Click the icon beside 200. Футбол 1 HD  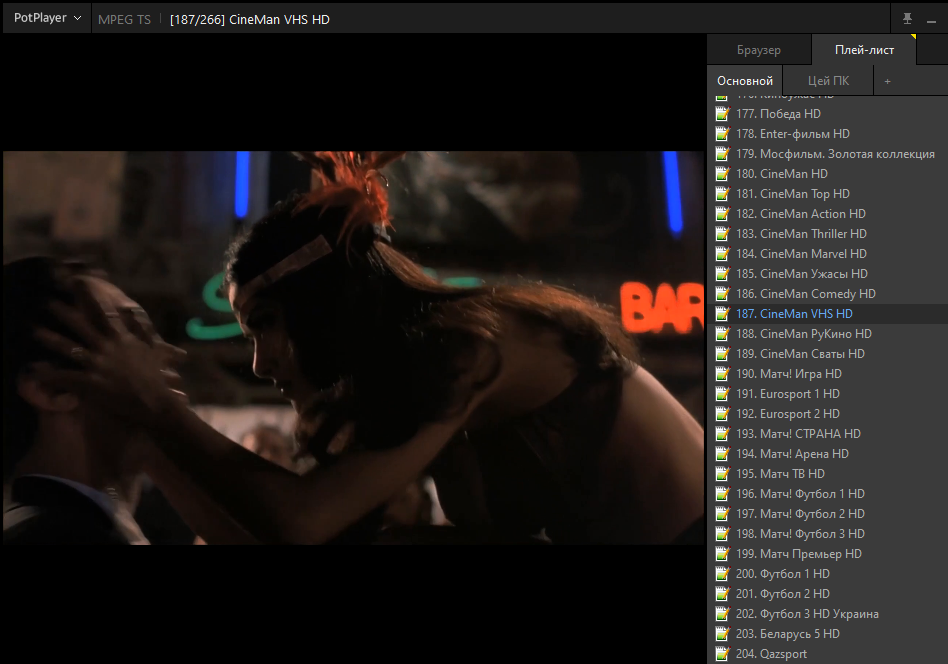722,573
